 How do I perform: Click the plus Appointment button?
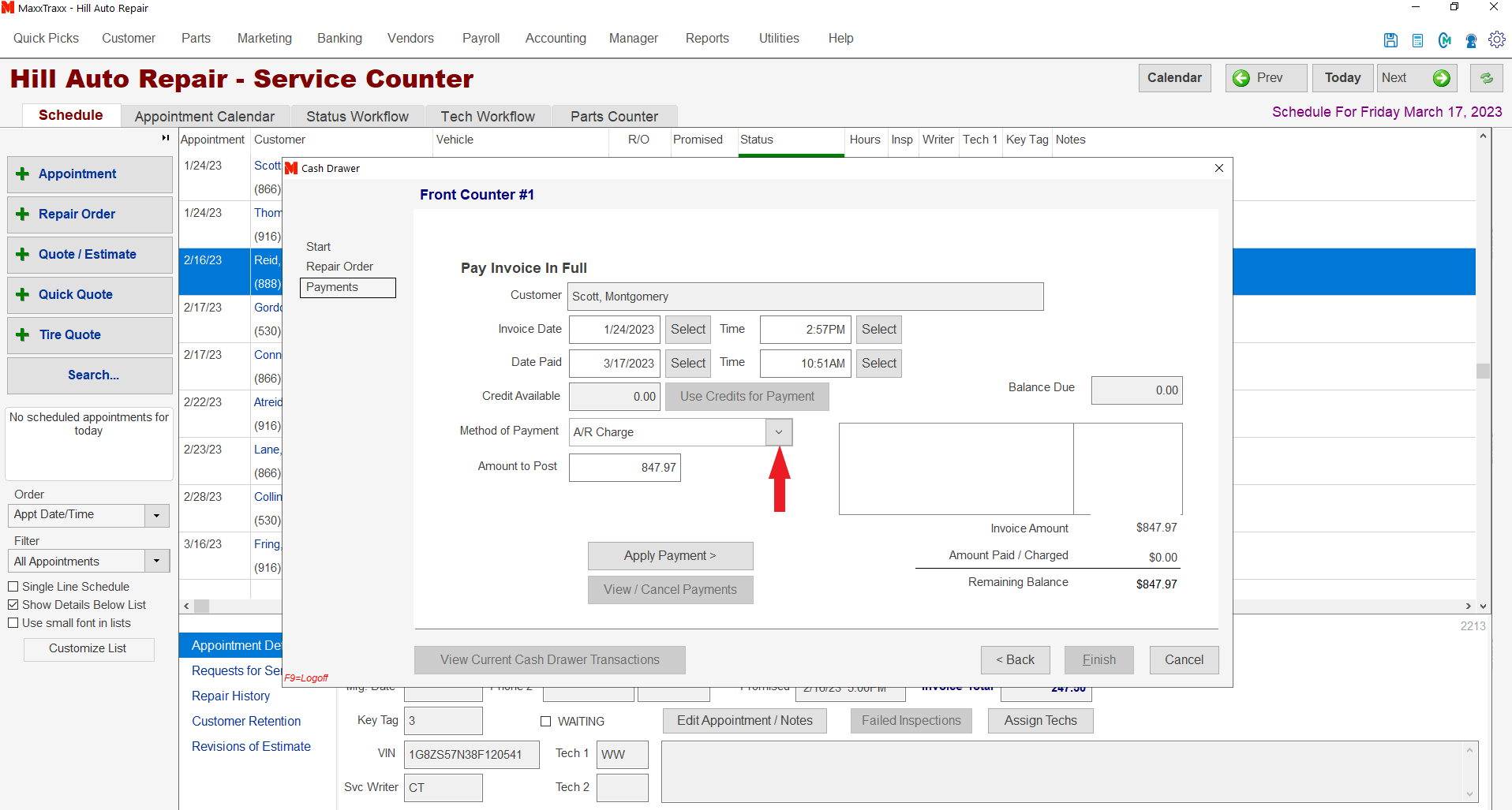tap(90, 174)
